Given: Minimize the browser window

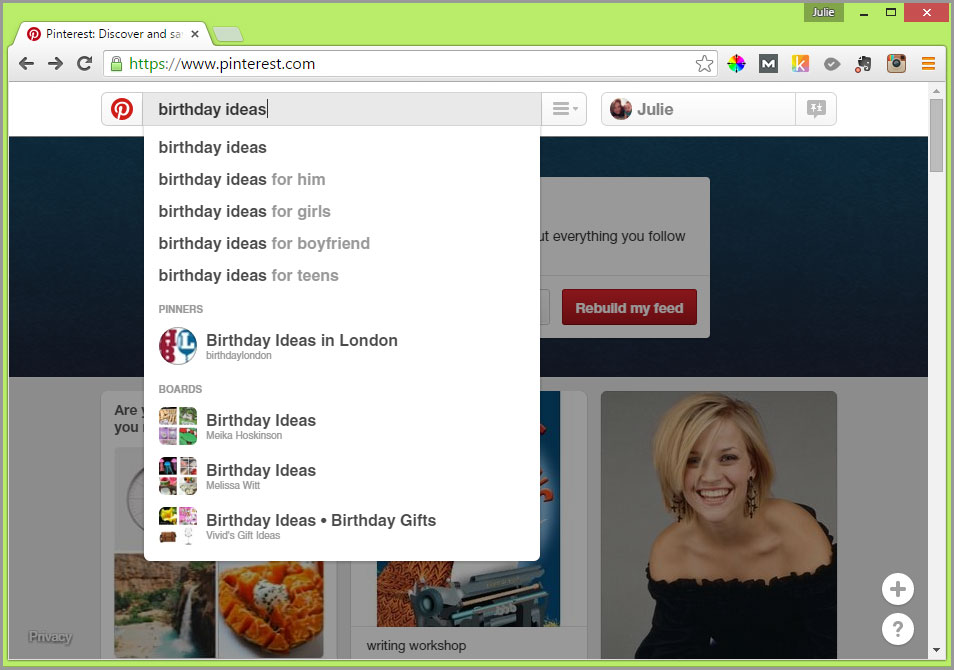Looking at the screenshot, I should click(863, 12).
